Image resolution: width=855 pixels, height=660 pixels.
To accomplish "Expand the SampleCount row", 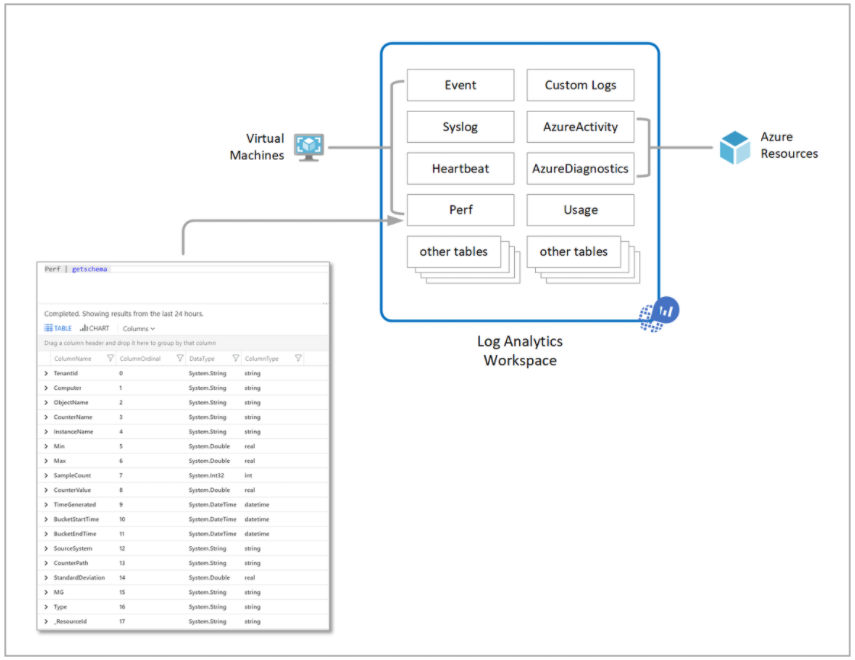I will [x=46, y=476].
